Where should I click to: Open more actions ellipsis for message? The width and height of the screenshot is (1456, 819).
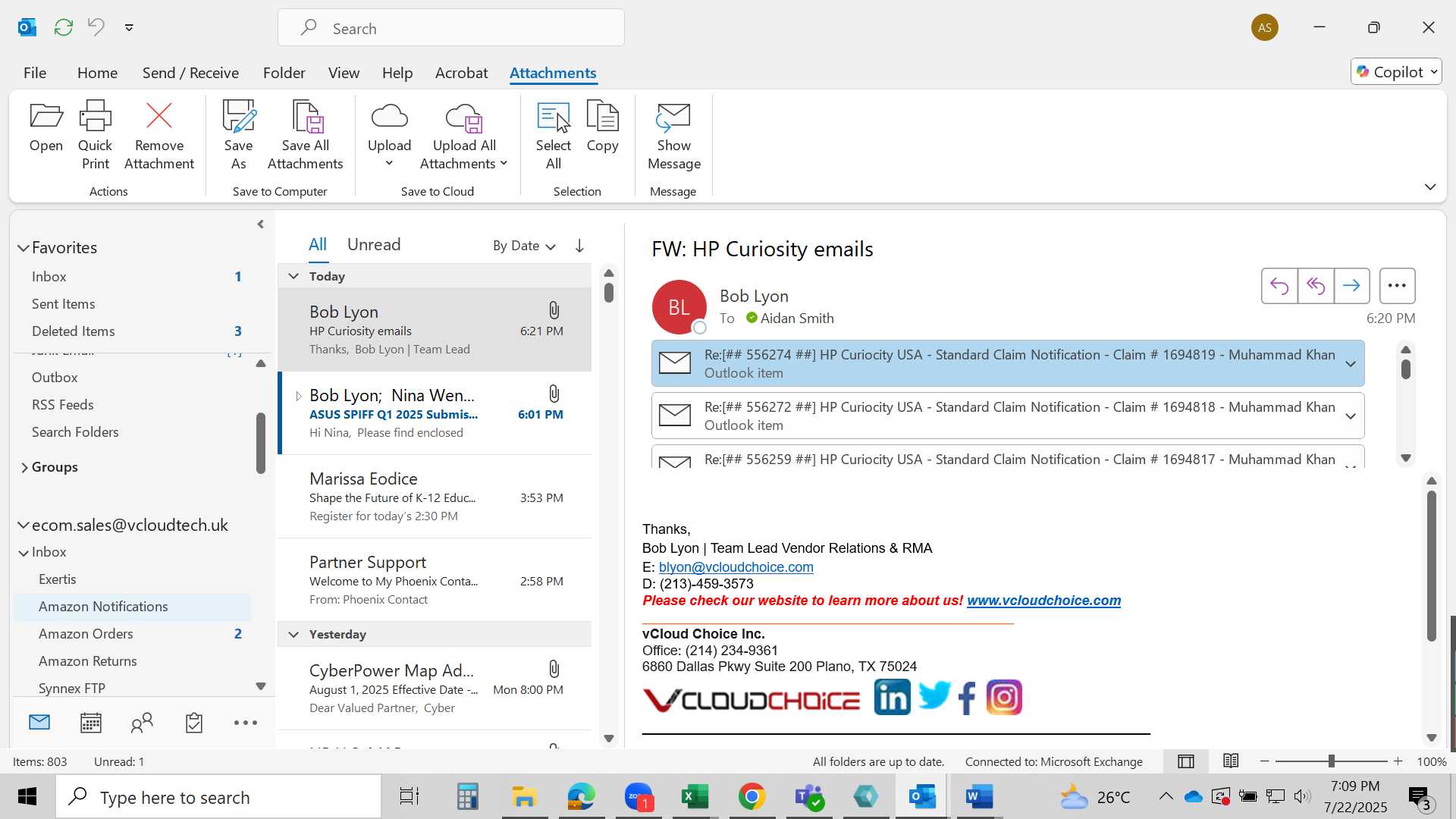click(x=1397, y=286)
